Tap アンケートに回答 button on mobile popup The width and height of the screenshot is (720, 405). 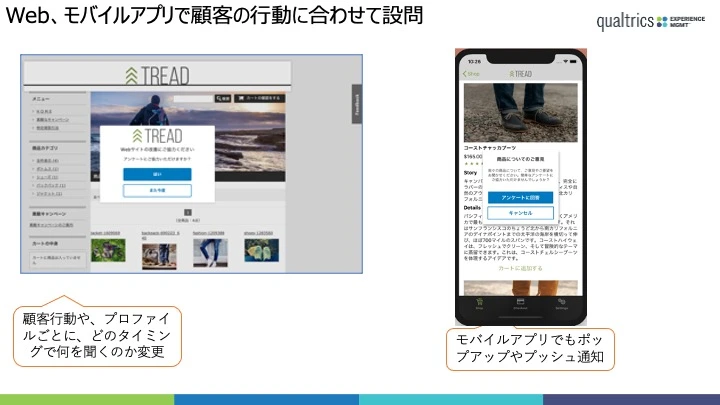click(x=520, y=198)
